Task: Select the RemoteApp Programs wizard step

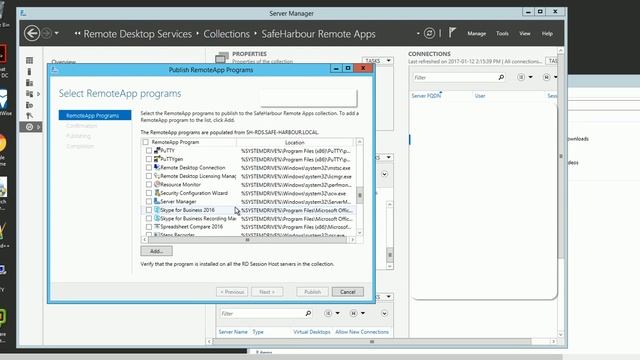Action: point(95,116)
